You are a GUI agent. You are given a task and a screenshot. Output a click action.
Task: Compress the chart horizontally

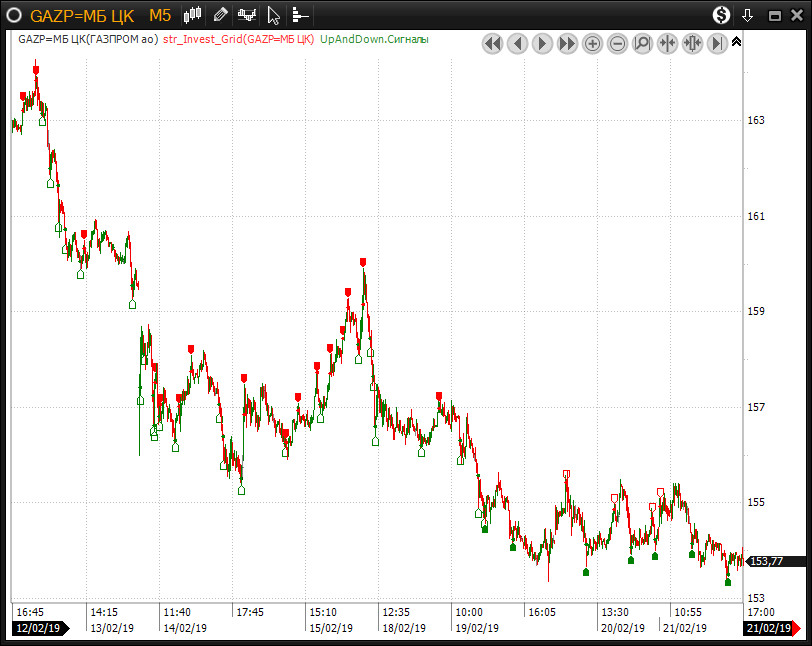[667, 44]
